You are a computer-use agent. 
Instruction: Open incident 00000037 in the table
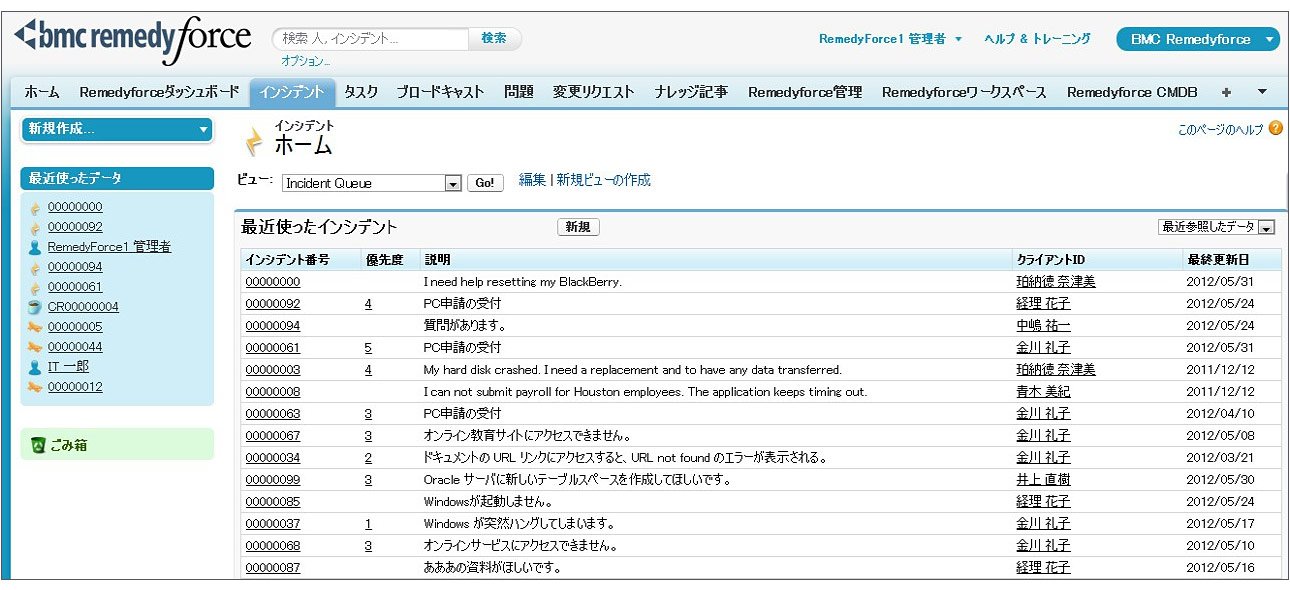[273, 524]
